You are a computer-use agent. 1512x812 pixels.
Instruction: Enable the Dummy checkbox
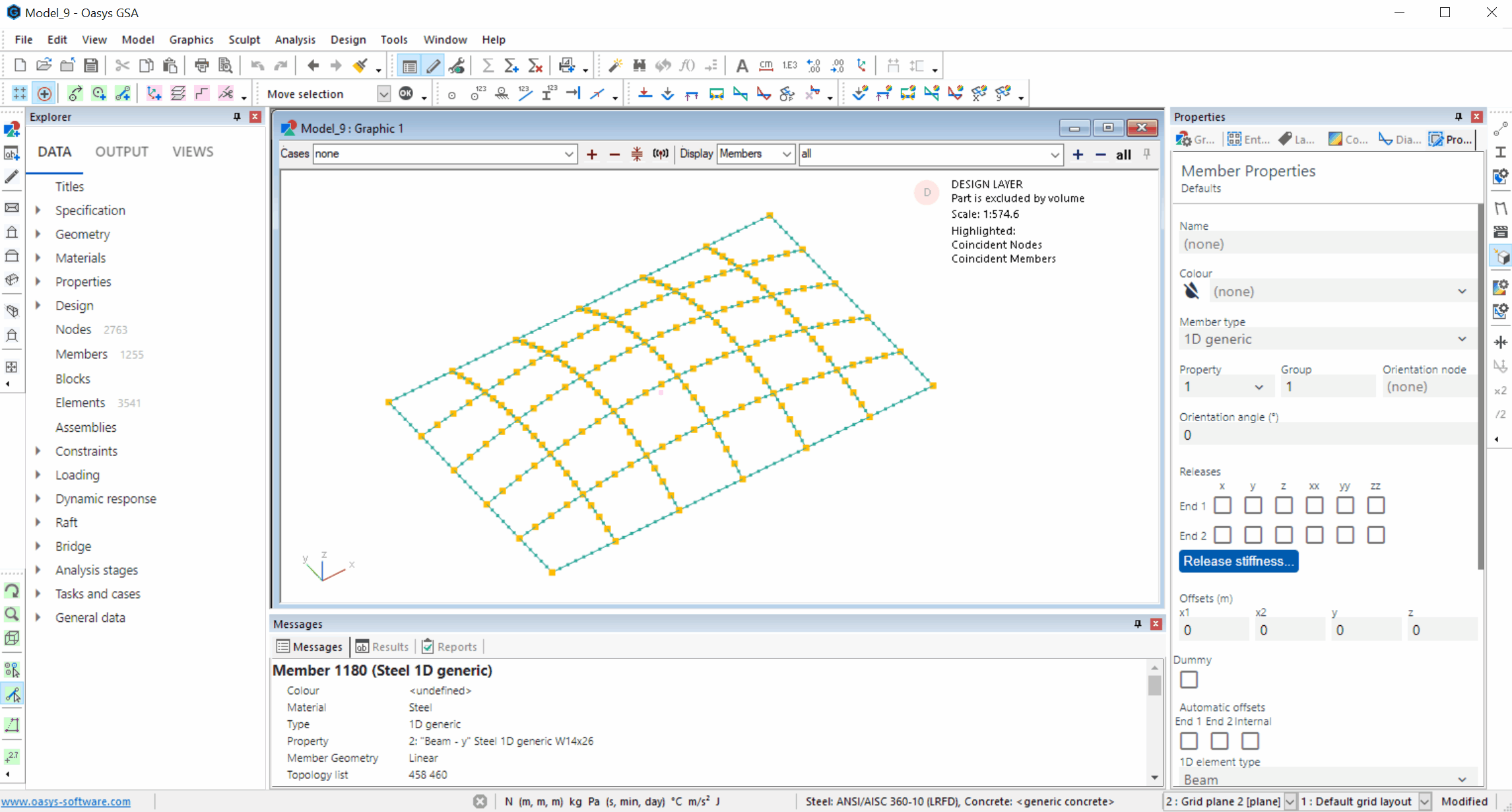pos(1189,679)
